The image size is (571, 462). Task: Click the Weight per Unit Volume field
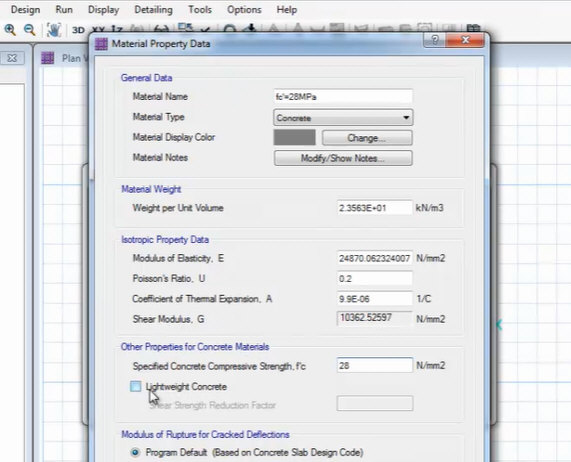click(x=375, y=208)
